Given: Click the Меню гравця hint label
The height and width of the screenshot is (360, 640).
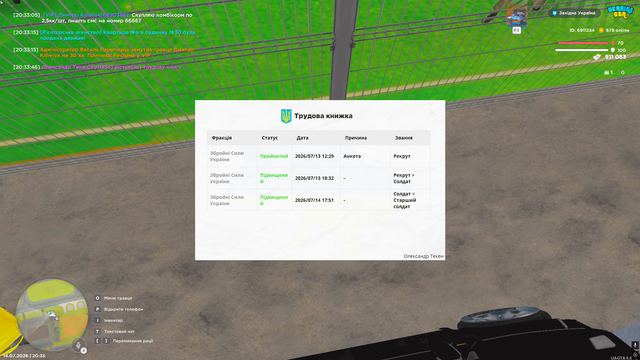Looking at the screenshot, I should 118,298.
